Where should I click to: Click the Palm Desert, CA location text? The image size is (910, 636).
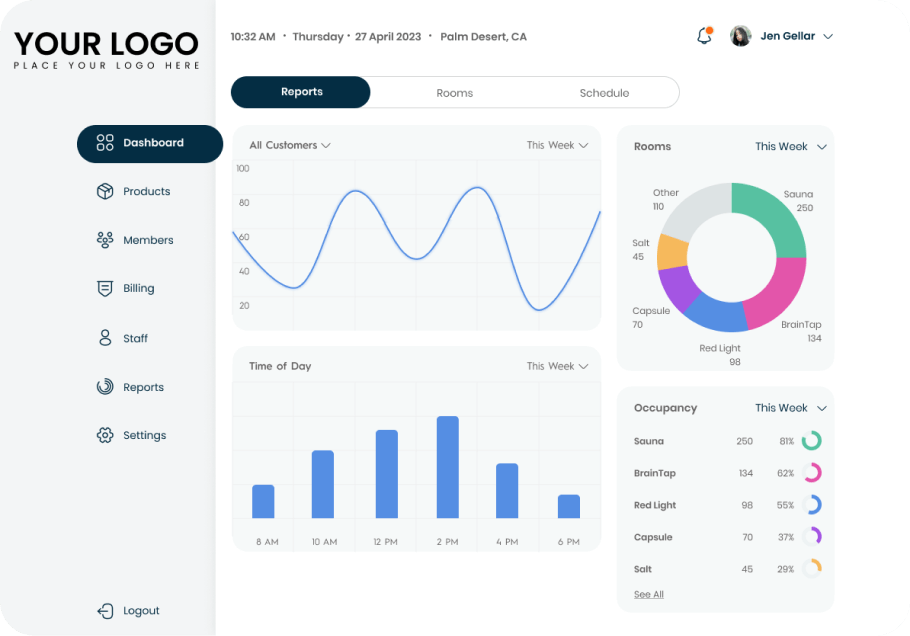(483, 37)
